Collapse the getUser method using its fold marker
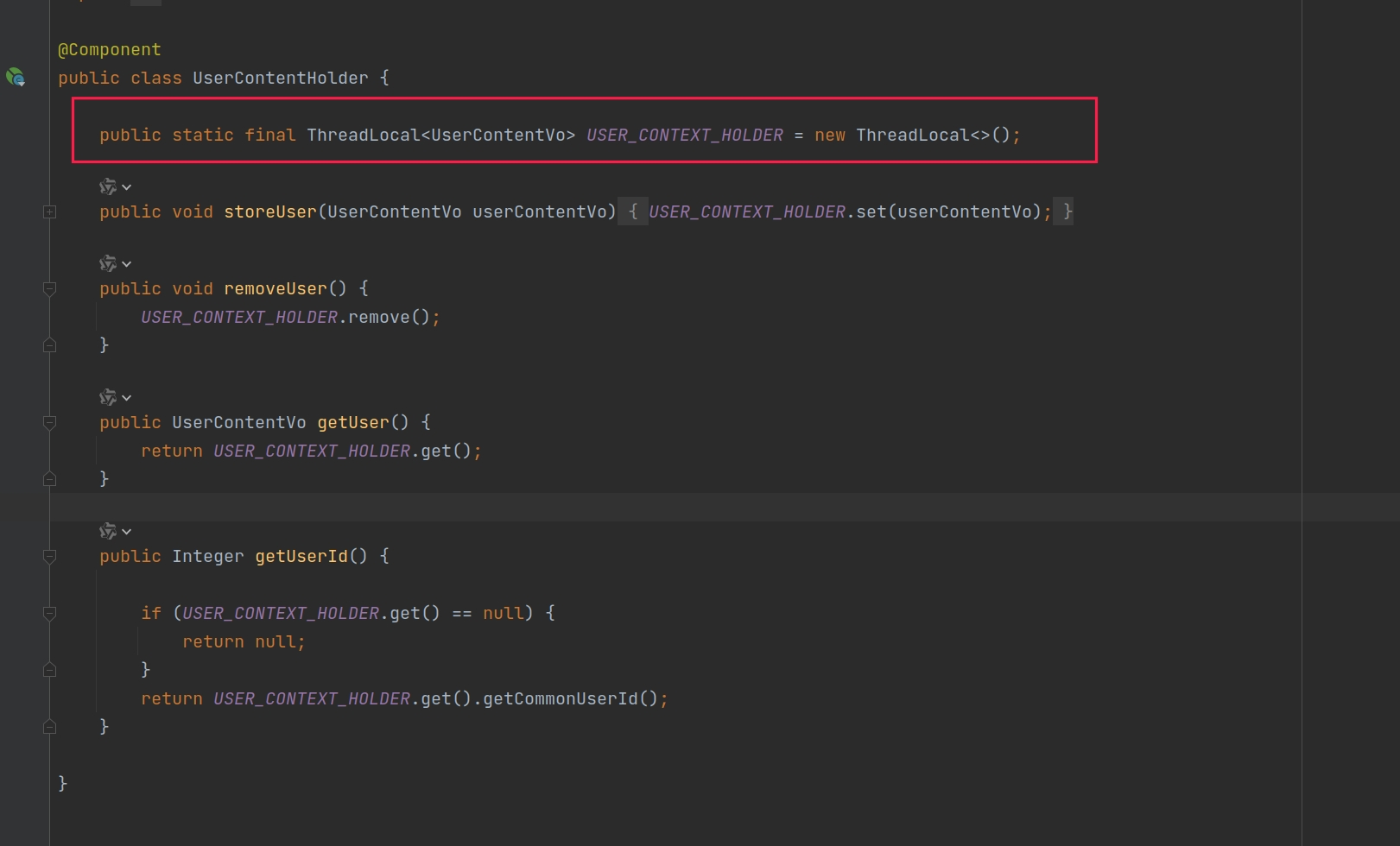Viewport: 1400px width, 846px height. (x=50, y=423)
